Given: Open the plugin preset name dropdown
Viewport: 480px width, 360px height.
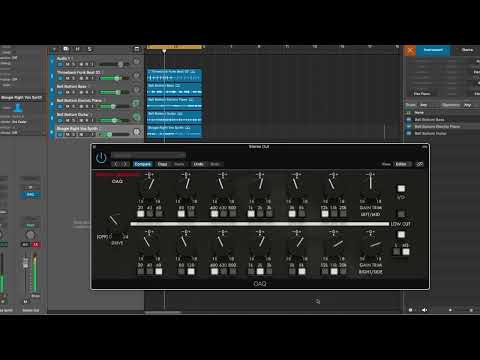Looking at the screenshot, I should pos(148,155).
